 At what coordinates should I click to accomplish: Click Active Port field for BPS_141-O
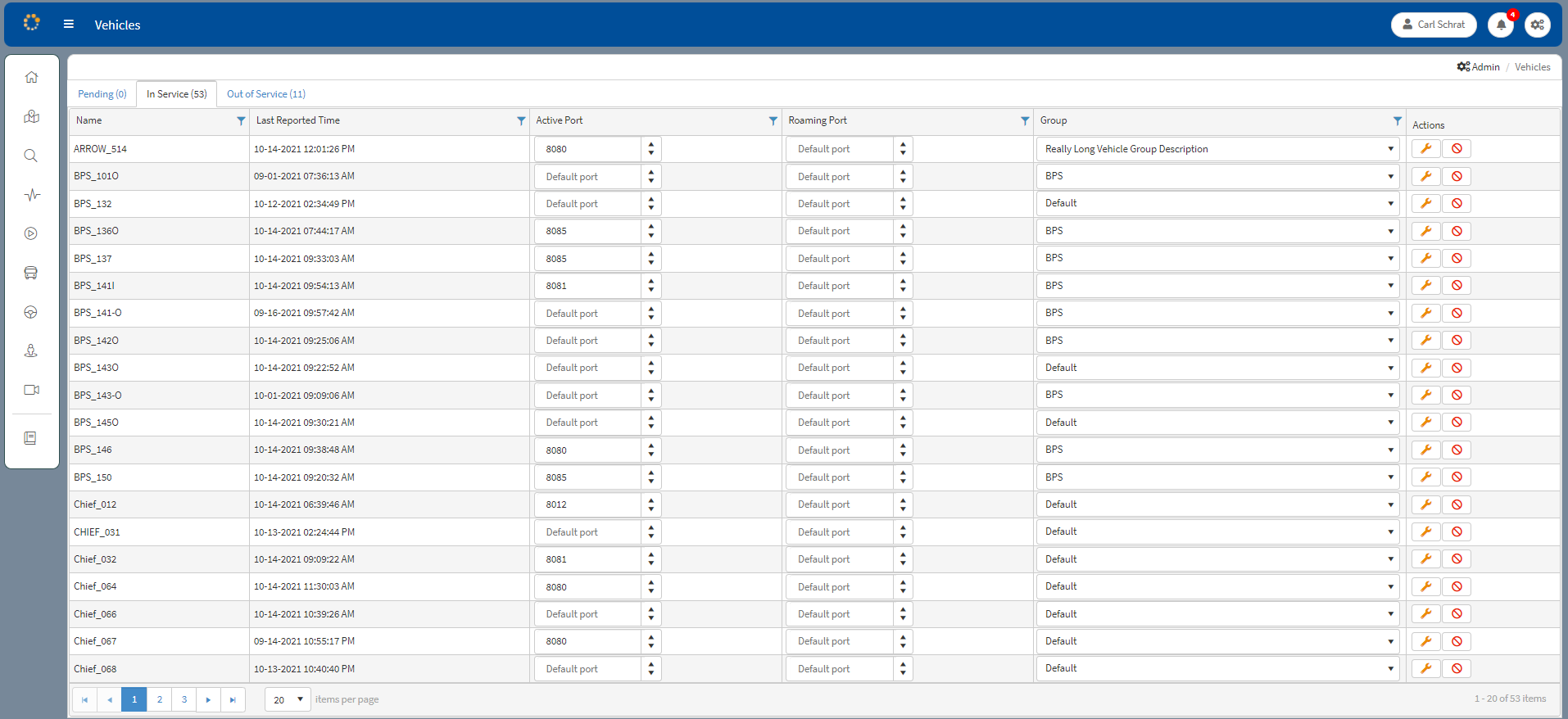click(588, 313)
